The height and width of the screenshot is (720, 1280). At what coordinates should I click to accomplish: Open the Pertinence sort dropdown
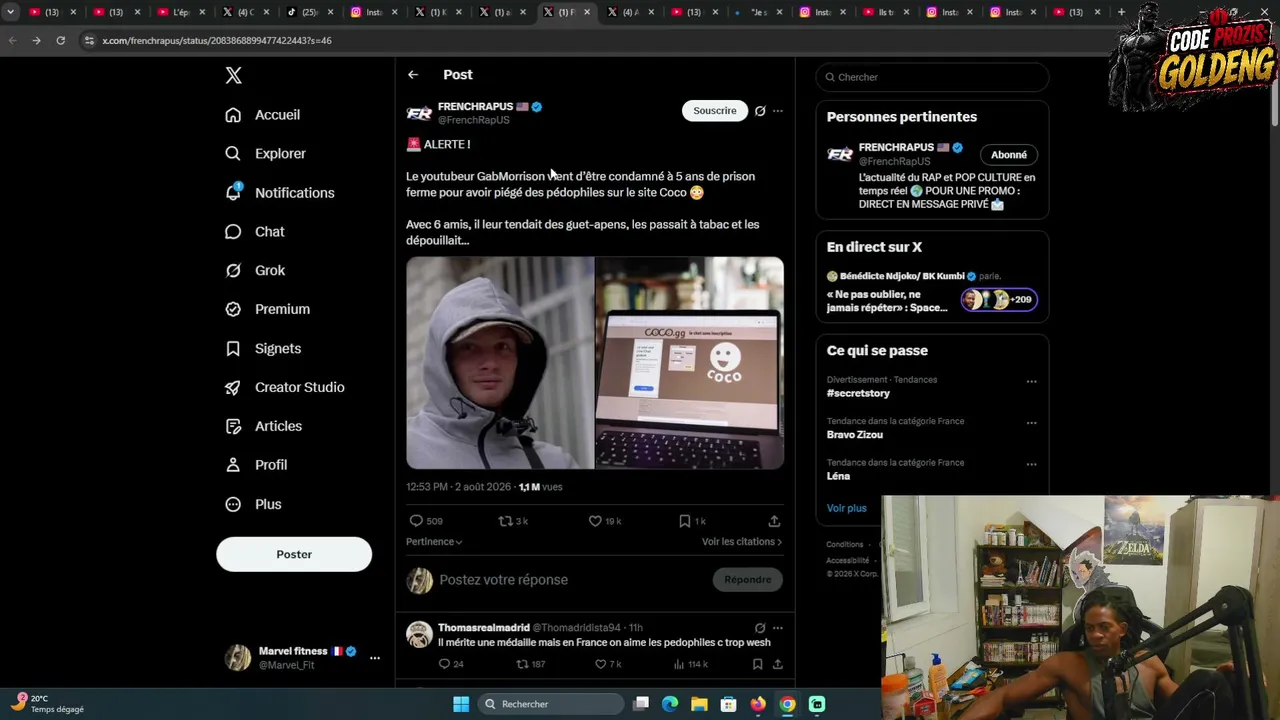434,542
